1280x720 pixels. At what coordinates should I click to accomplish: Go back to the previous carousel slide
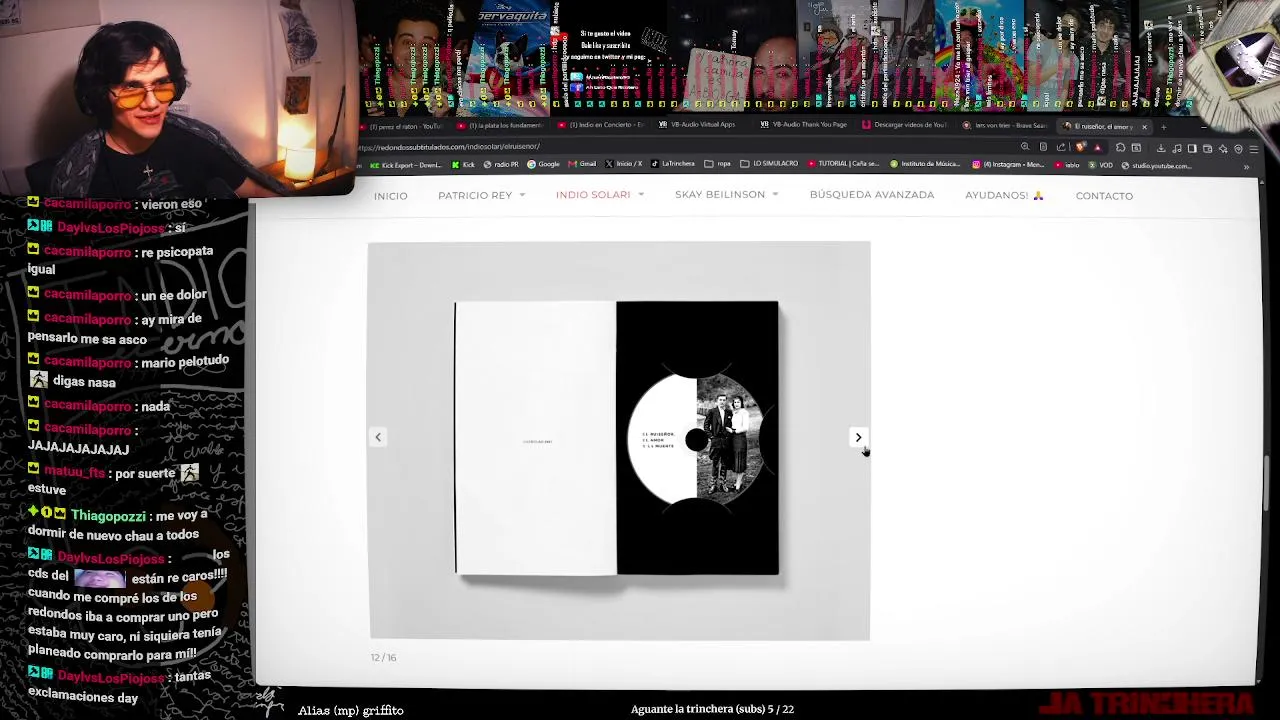[378, 437]
